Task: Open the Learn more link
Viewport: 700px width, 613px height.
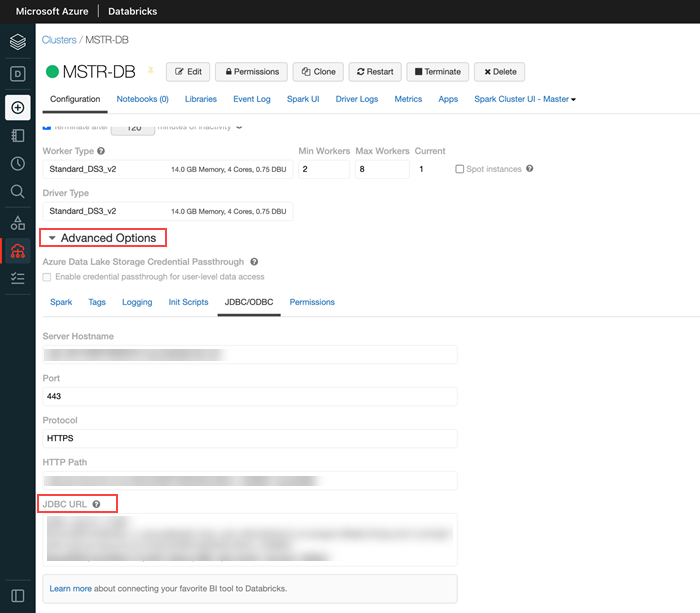Action: point(71,588)
